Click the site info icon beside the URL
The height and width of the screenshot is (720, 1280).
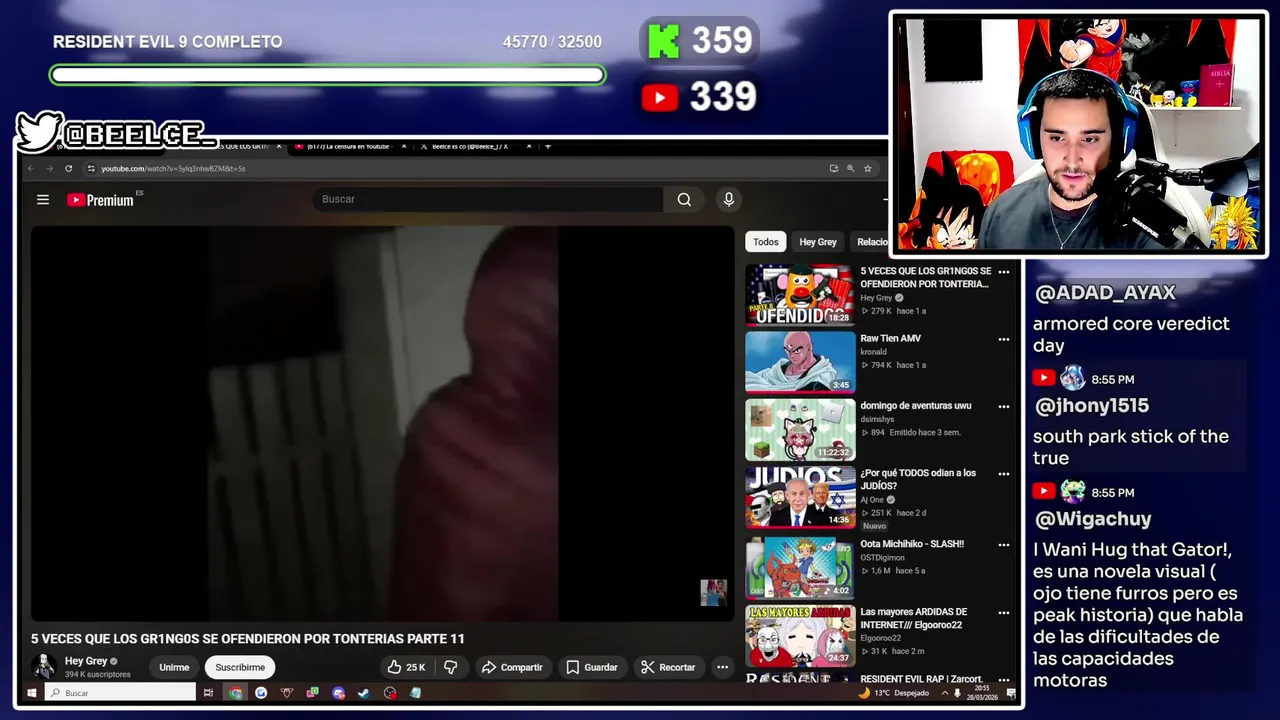click(91, 169)
